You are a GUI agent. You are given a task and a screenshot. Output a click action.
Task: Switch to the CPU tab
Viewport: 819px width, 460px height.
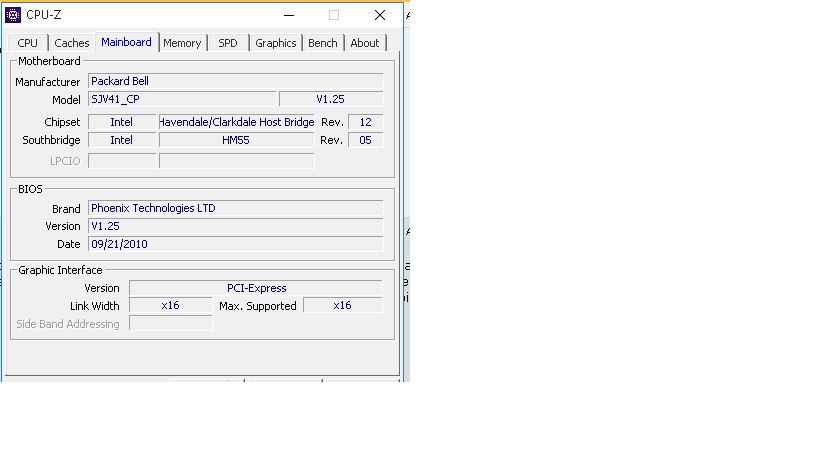click(x=28, y=43)
